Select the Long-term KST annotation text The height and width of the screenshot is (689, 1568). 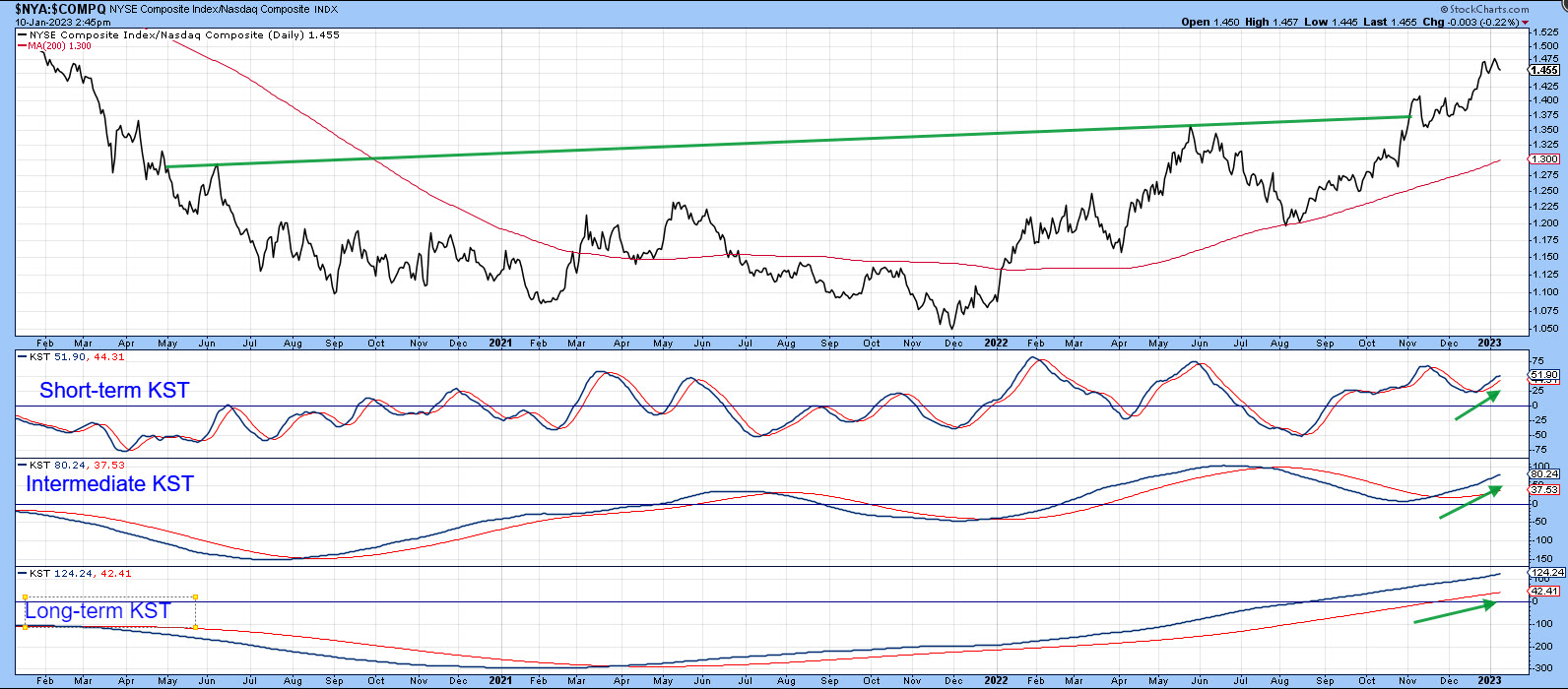(x=98, y=611)
